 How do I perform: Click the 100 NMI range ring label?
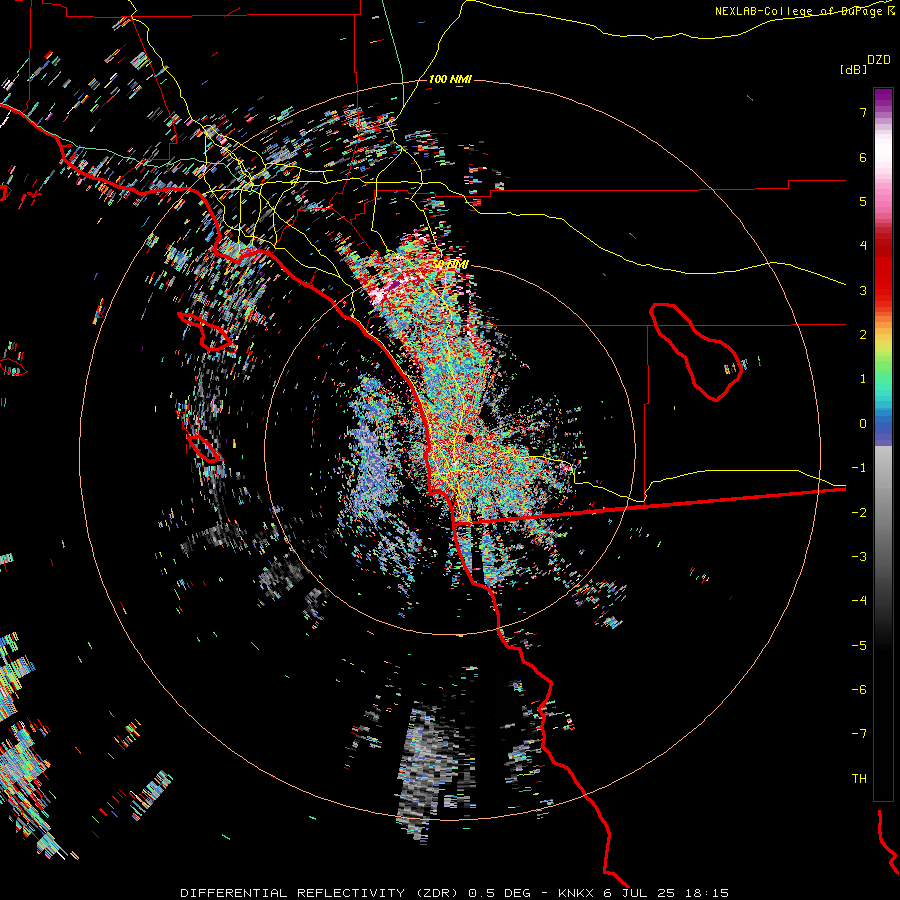point(450,79)
